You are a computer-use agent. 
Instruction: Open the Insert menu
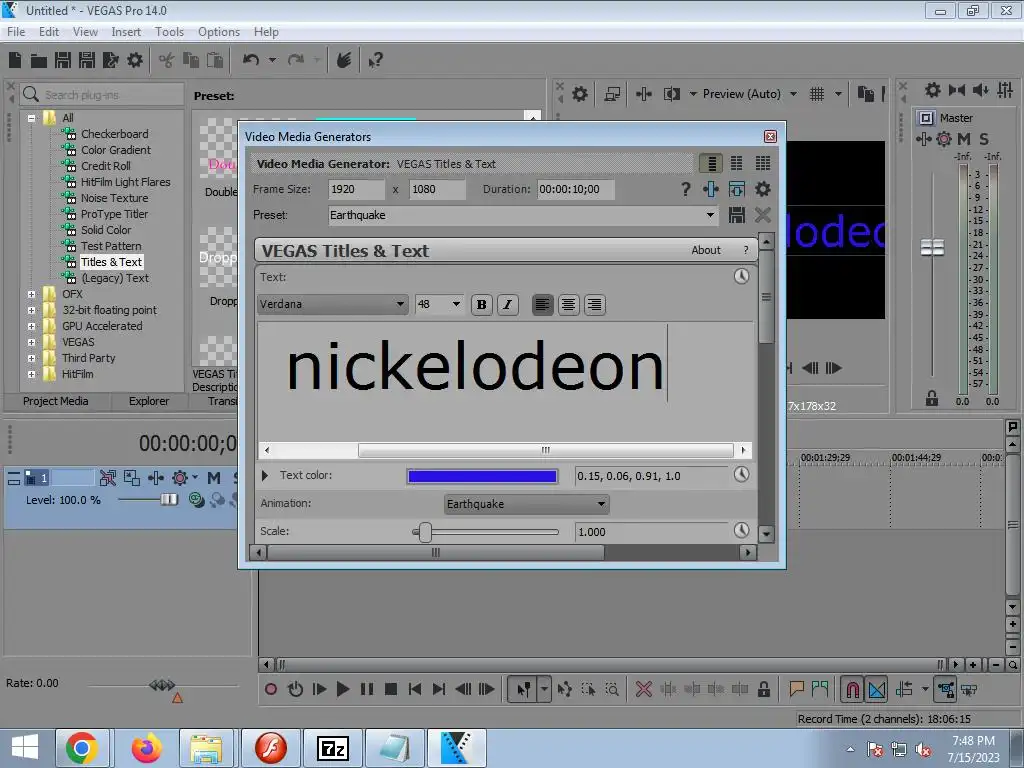(126, 32)
